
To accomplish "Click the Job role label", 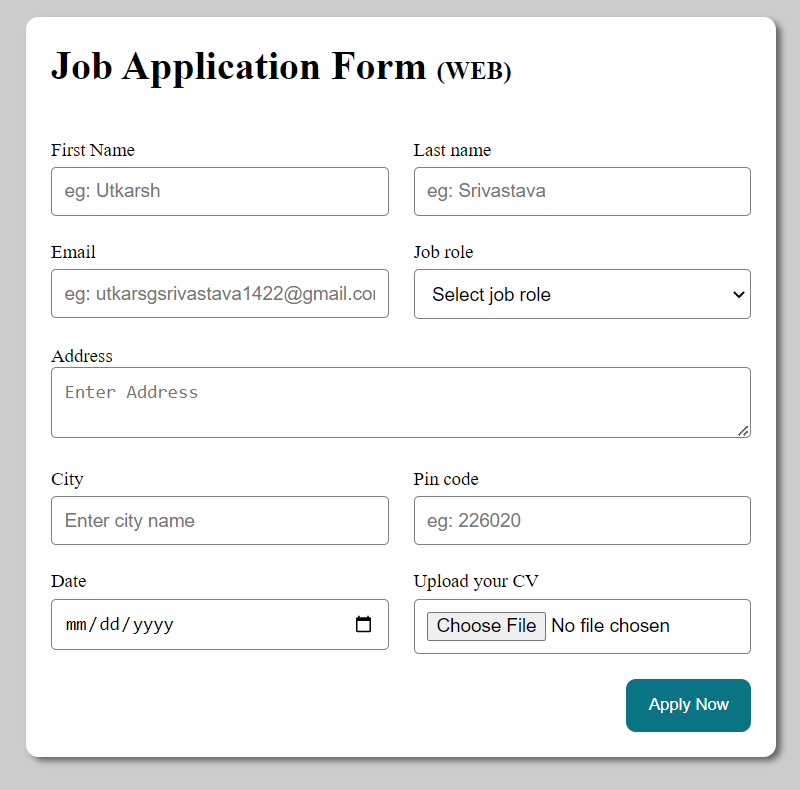I will (x=443, y=252).
